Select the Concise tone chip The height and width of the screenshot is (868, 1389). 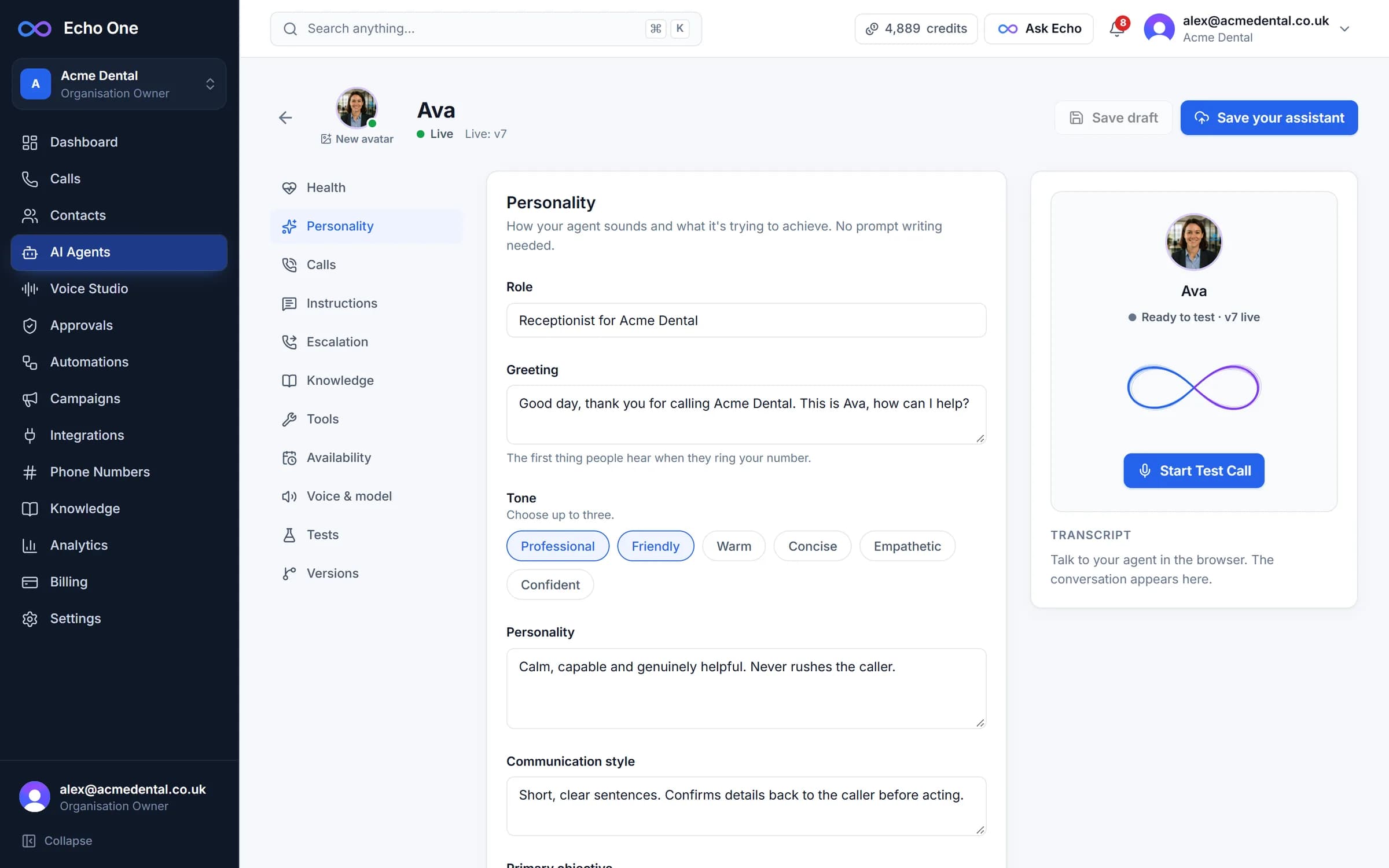point(812,546)
